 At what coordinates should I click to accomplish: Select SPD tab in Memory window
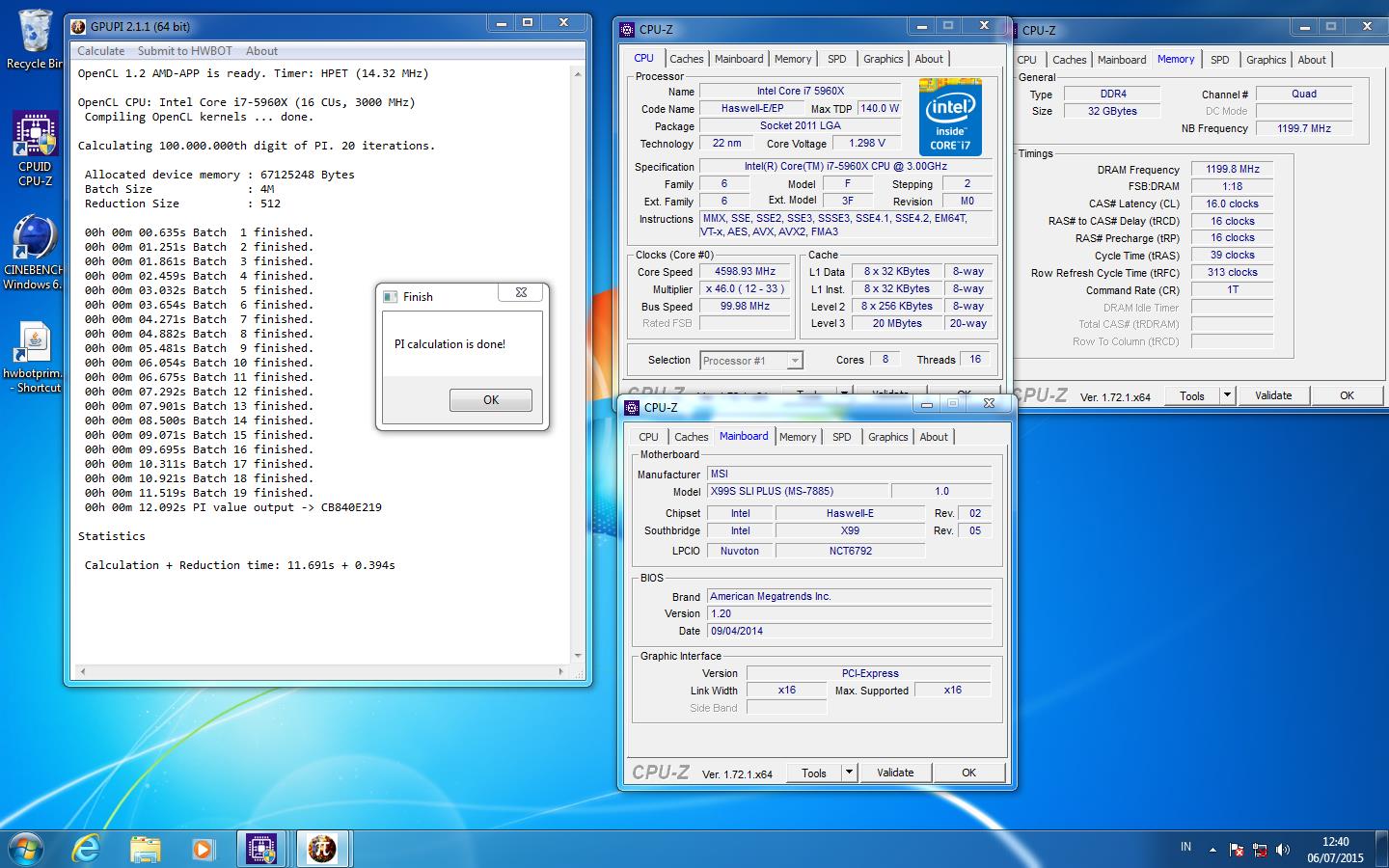pos(1220,60)
